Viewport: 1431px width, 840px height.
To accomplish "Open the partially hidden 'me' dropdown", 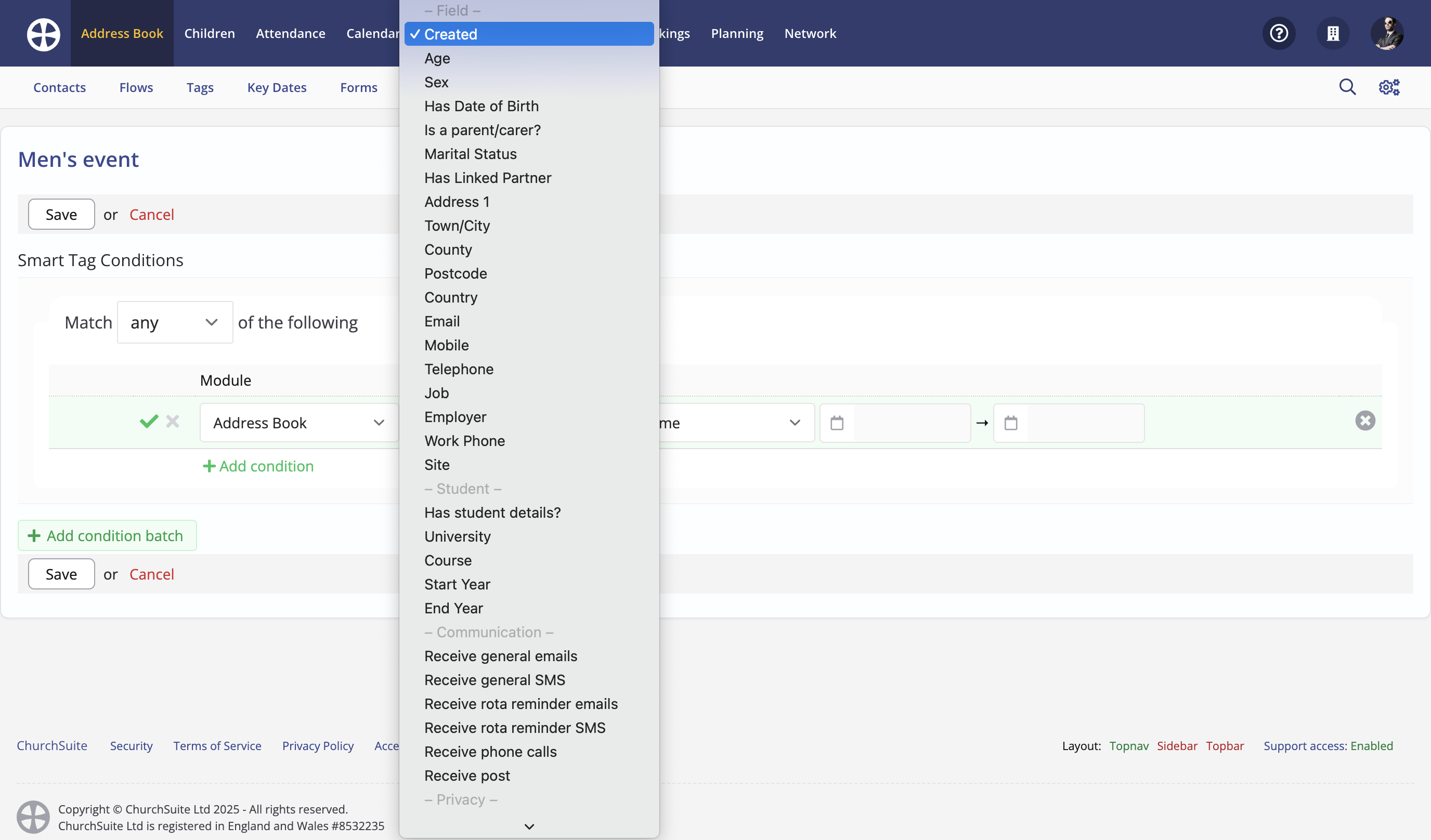I will (x=736, y=423).
